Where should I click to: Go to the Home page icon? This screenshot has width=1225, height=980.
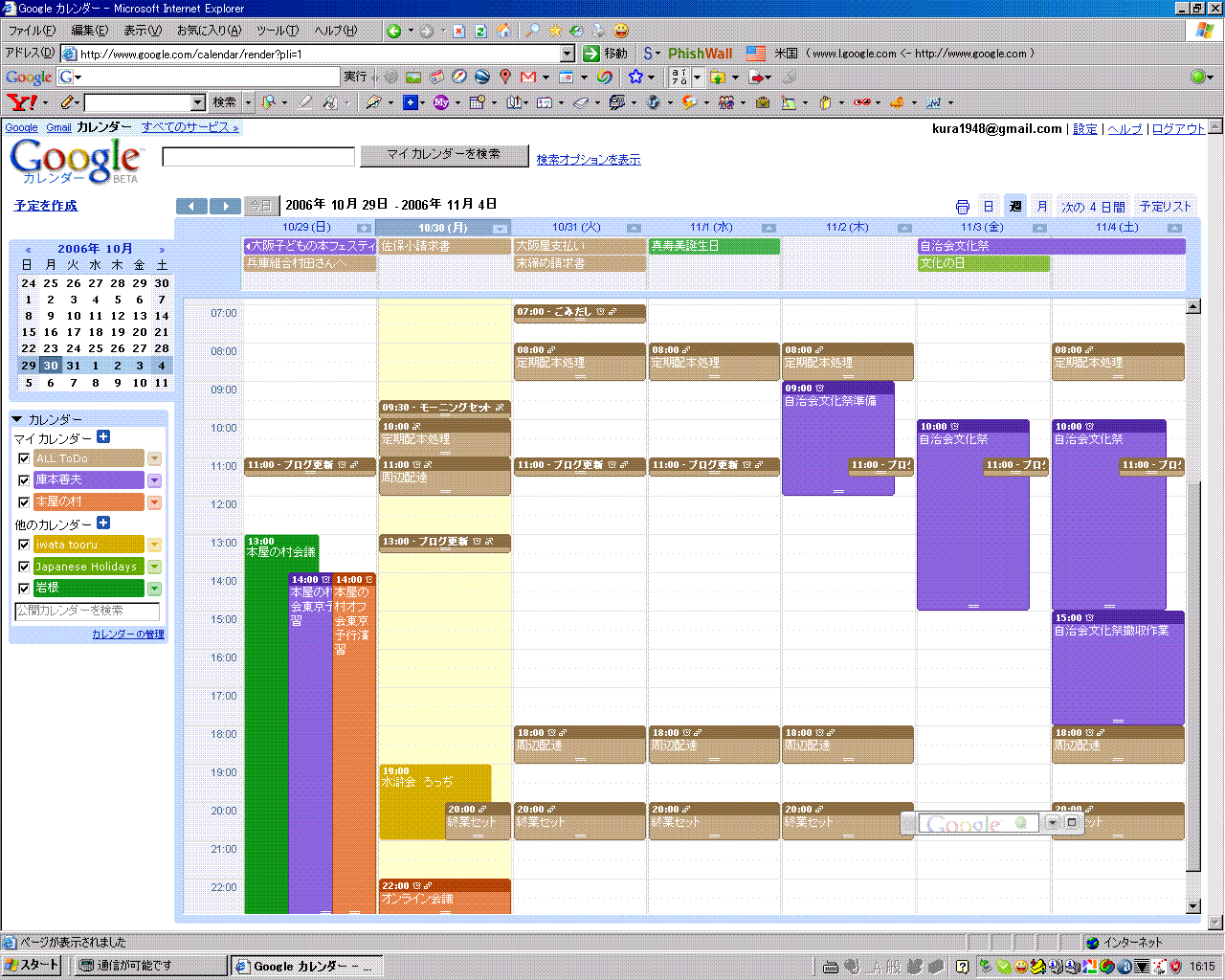pos(503,31)
